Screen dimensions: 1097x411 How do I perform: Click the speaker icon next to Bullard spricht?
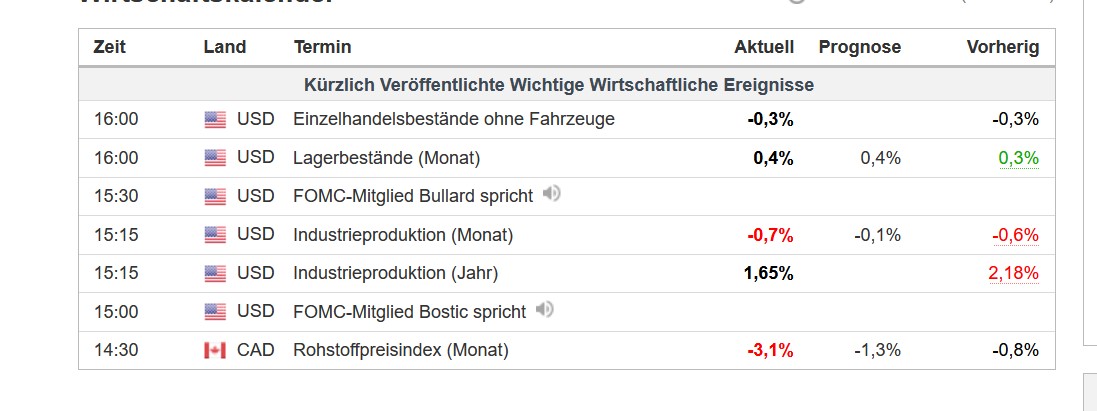pyautogui.click(x=551, y=193)
